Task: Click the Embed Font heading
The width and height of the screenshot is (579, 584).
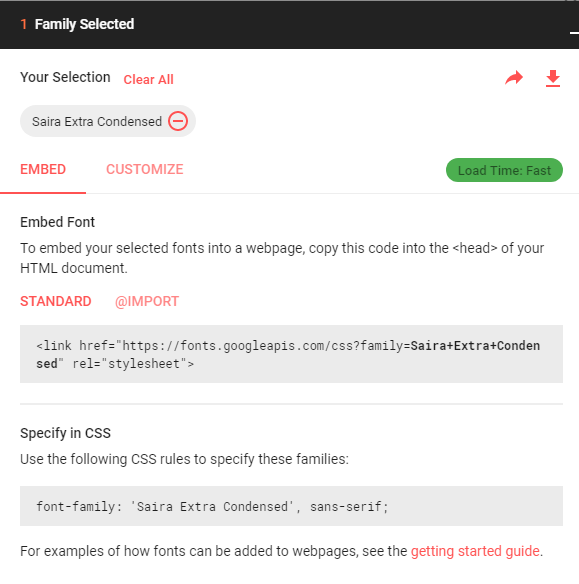Action: tap(57, 222)
